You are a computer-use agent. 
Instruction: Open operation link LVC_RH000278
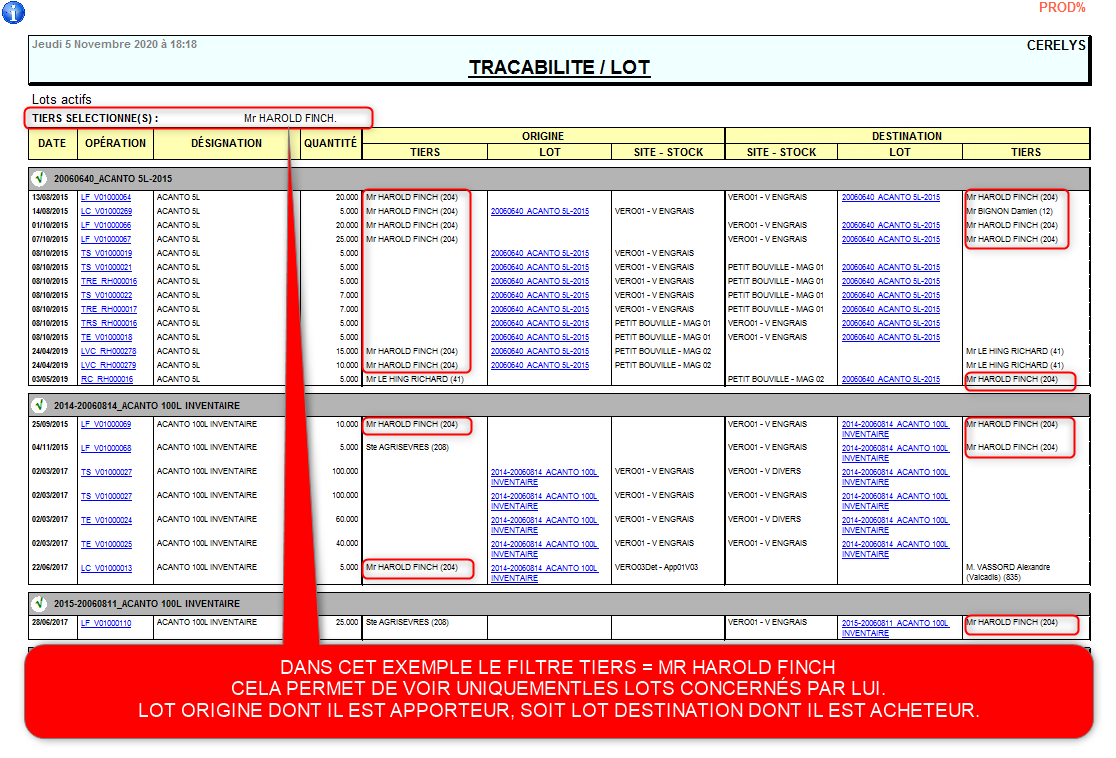tap(108, 351)
